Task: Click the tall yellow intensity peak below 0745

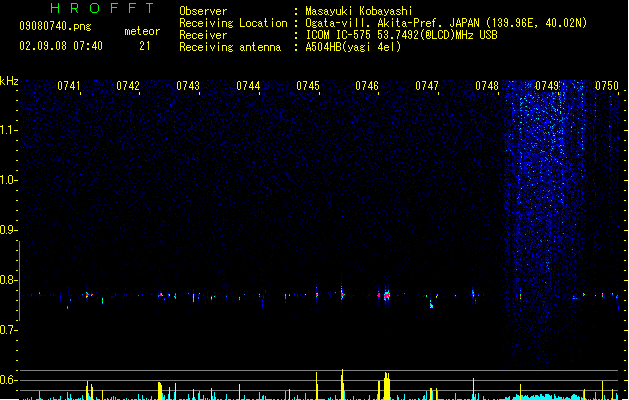Action: (342, 384)
